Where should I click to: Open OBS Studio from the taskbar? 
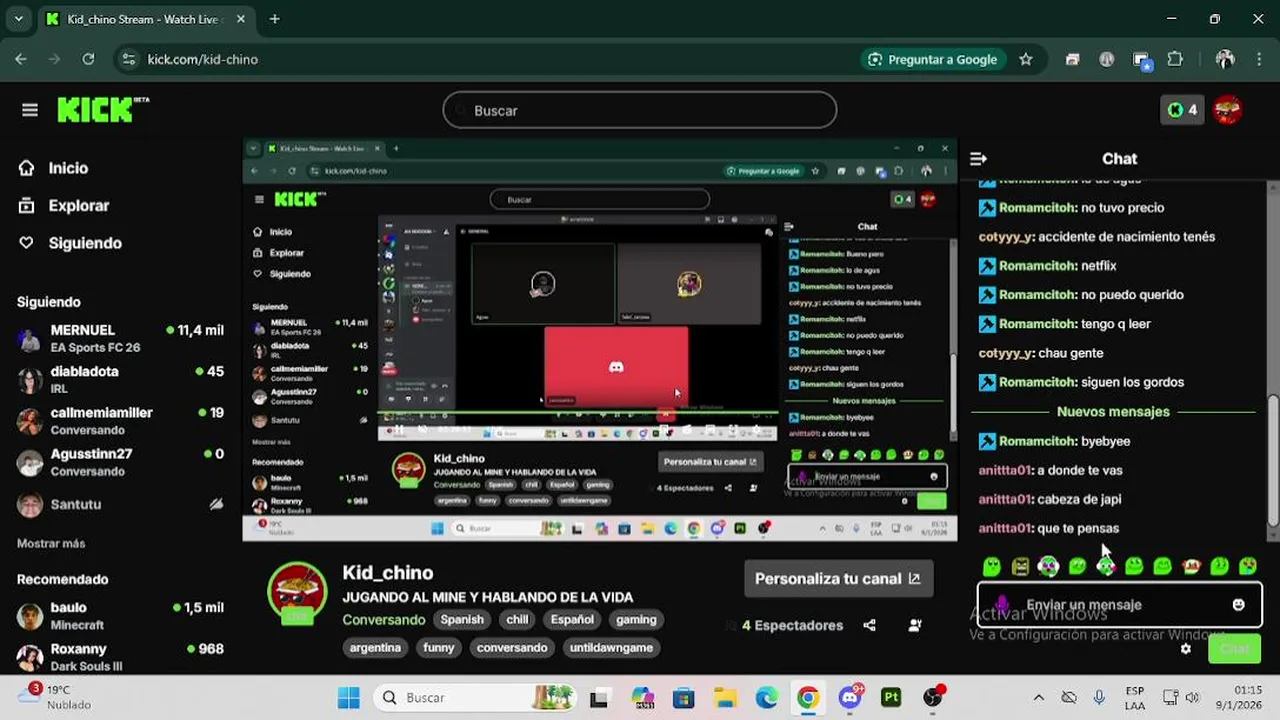pos(932,697)
